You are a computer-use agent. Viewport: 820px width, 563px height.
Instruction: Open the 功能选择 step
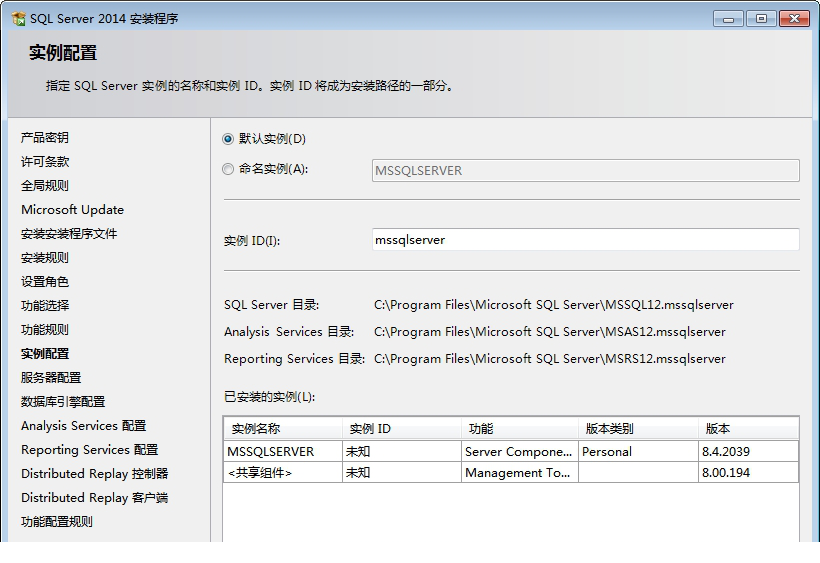coord(45,306)
